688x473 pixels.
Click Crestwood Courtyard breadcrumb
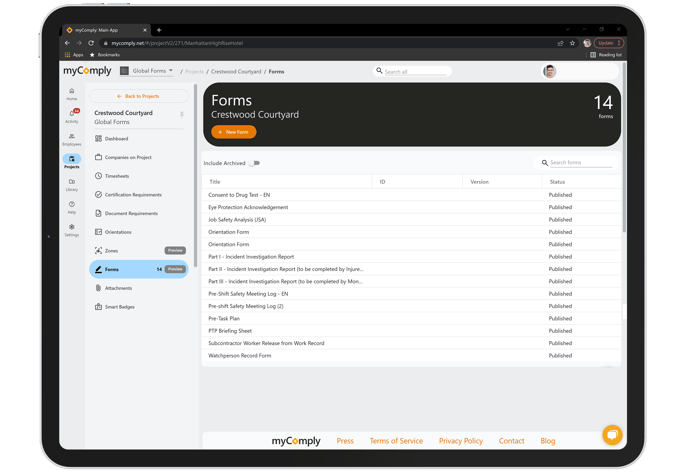point(236,72)
